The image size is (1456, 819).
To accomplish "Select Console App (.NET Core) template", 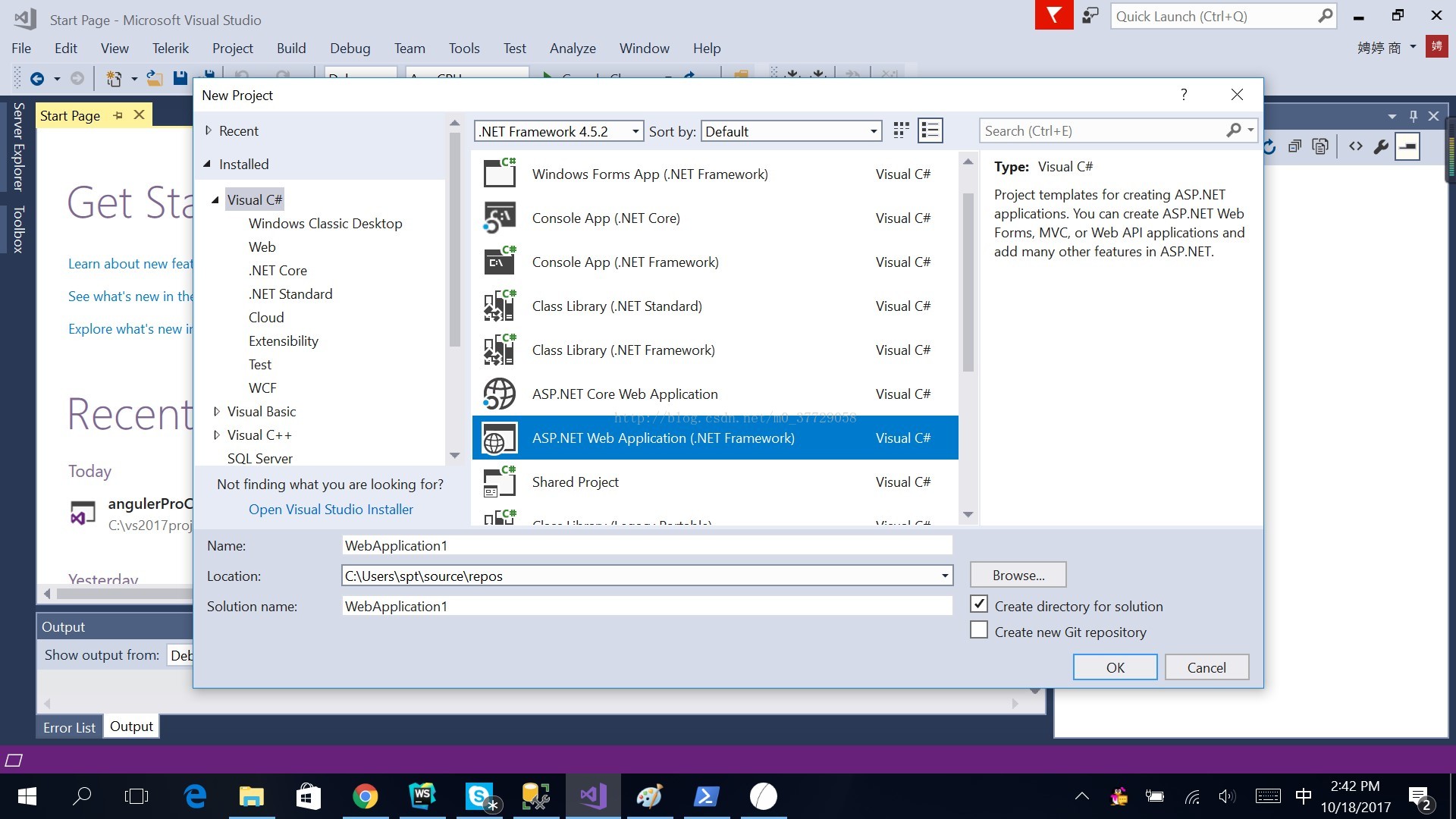I will click(x=715, y=218).
